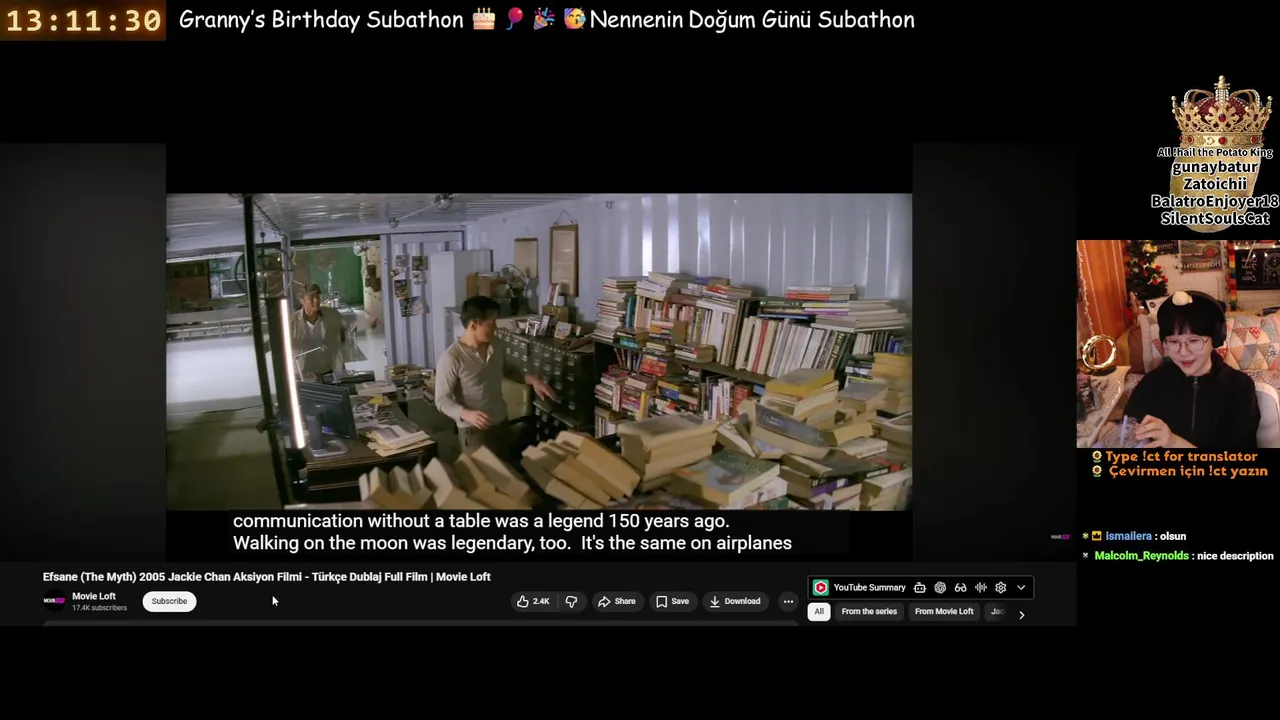Click the streamer webcam feed
The height and width of the screenshot is (720, 1280).
point(1178,343)
